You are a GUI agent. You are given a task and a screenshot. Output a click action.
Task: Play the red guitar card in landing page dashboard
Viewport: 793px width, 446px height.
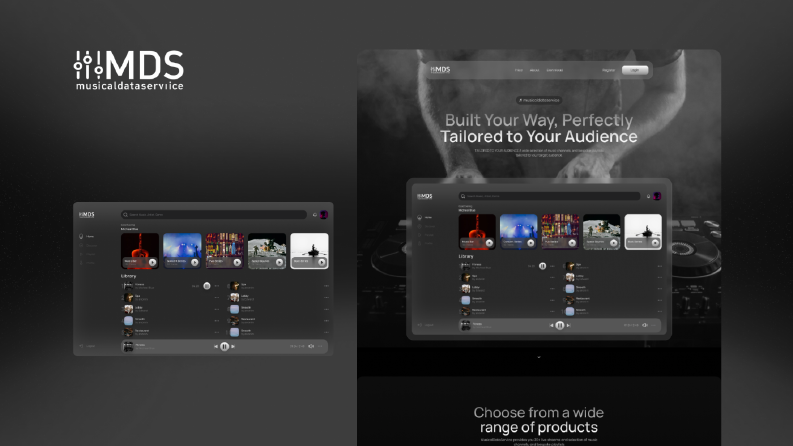tap(489, 243)
